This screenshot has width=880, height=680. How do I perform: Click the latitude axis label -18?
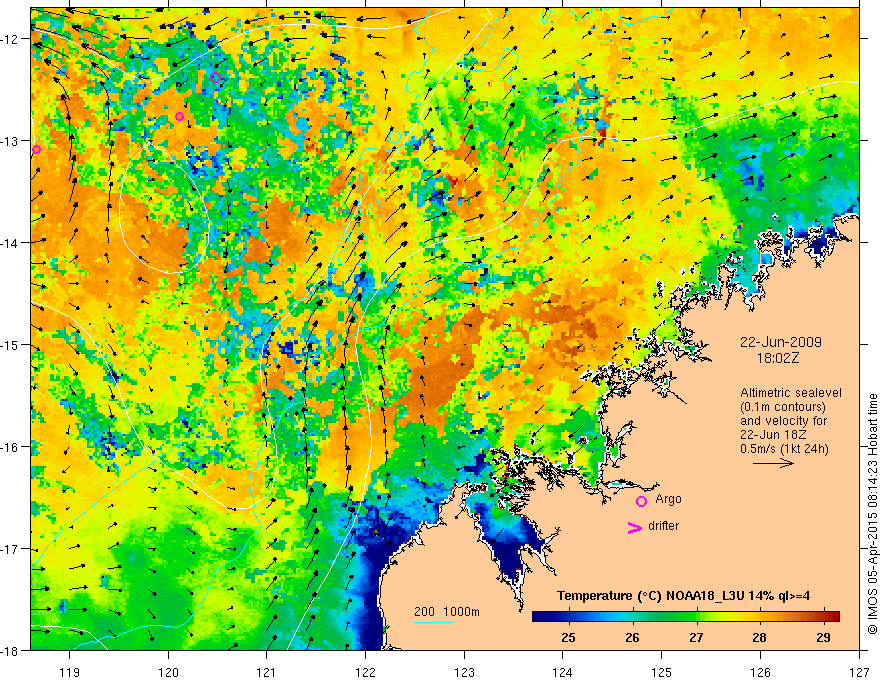(11, 650)
